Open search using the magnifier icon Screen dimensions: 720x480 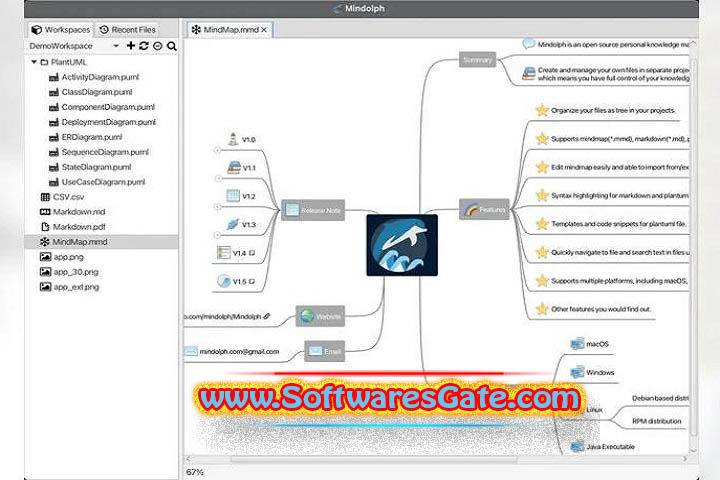[x=172, y=46]
